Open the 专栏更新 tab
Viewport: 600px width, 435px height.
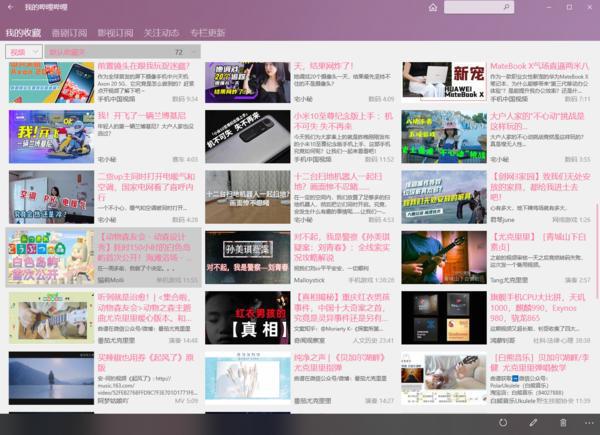[x=208, y=33]
